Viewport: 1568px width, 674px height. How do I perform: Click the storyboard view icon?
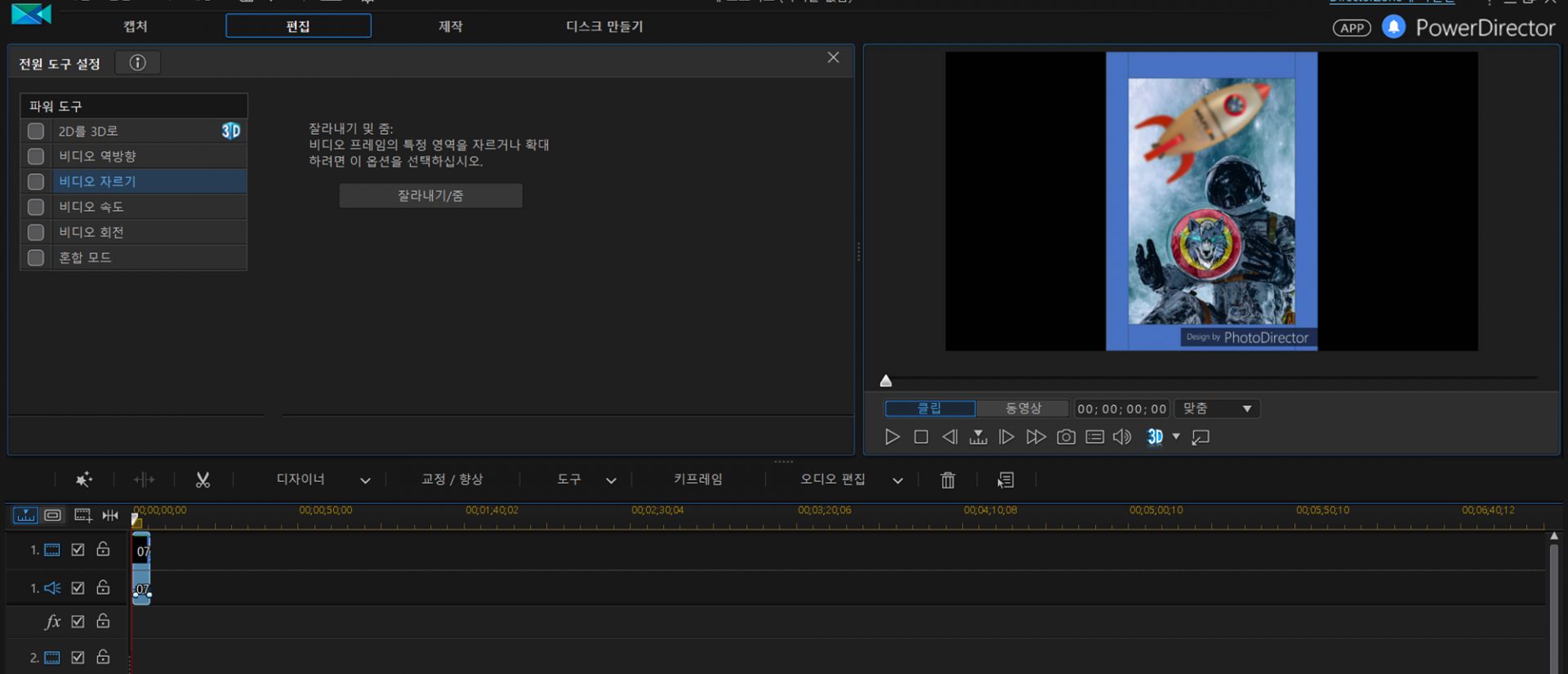click(x=53, y=515)
